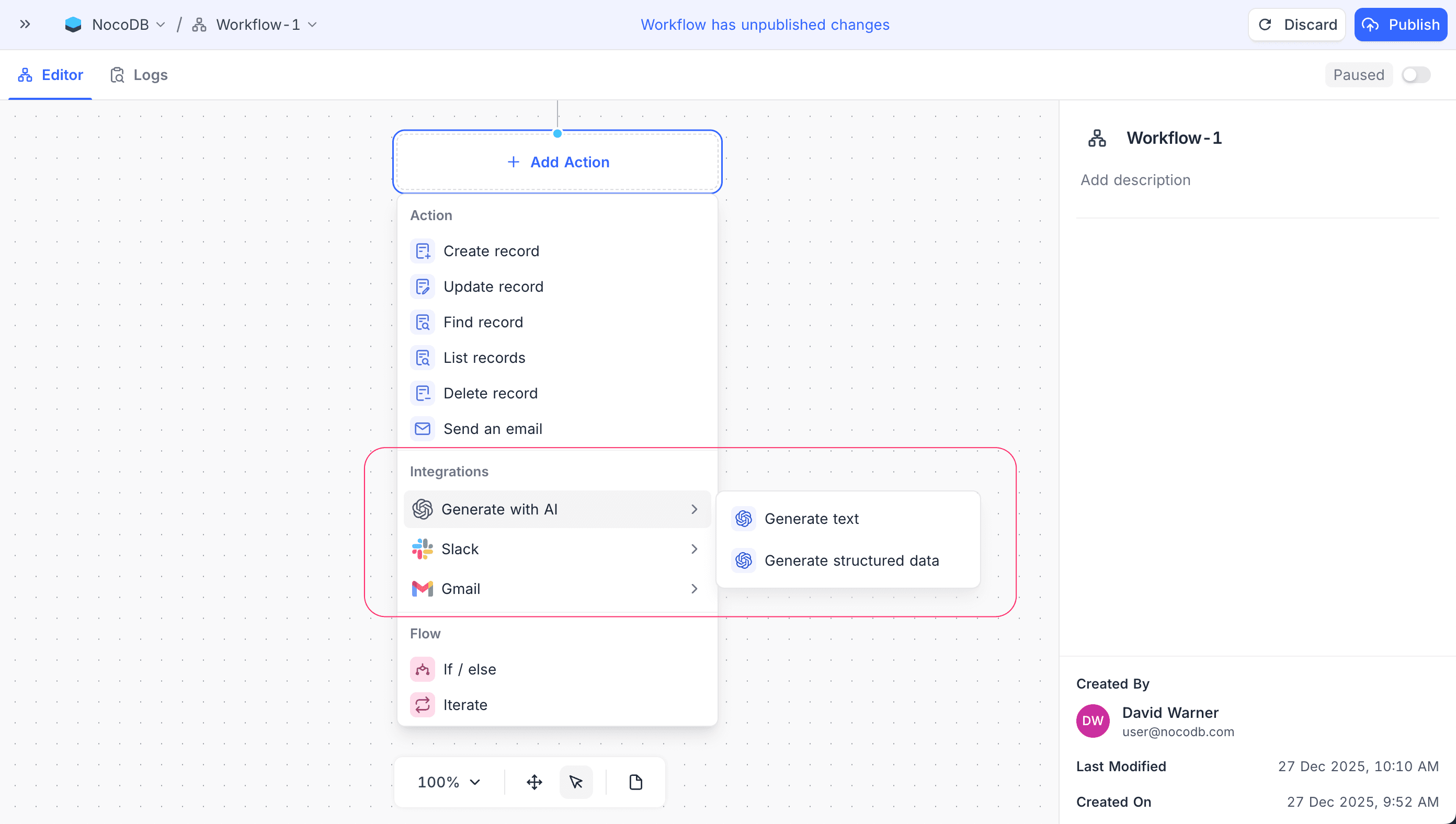
Task: Click the Gmail integration icon
Action: pyautogui.click(x=423, y=589)
